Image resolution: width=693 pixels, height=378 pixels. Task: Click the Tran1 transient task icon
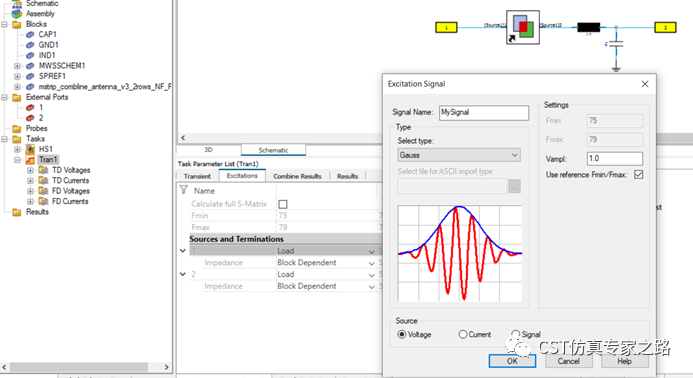pyautogui.click(x=30, y=160)
